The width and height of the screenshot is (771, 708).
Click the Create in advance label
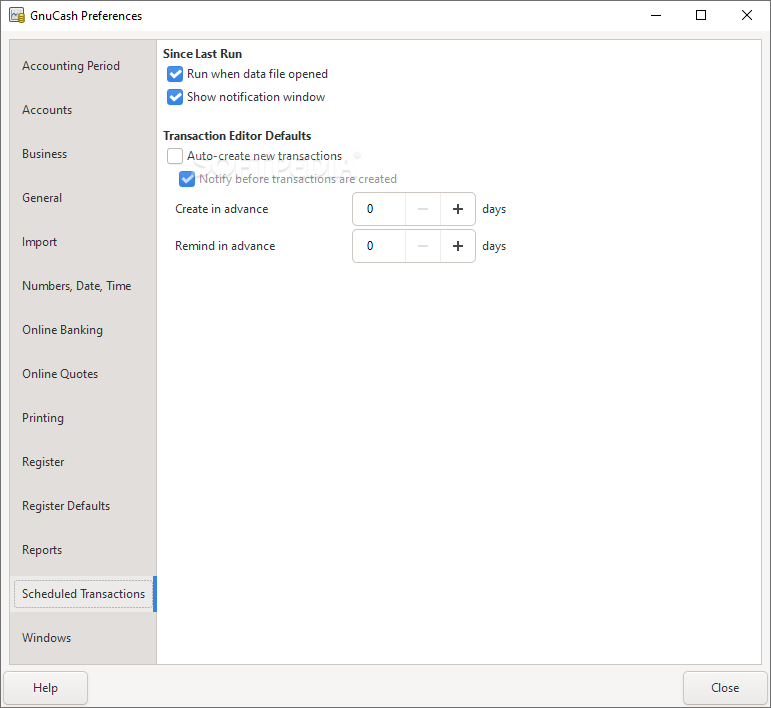(x=221, y=209)
